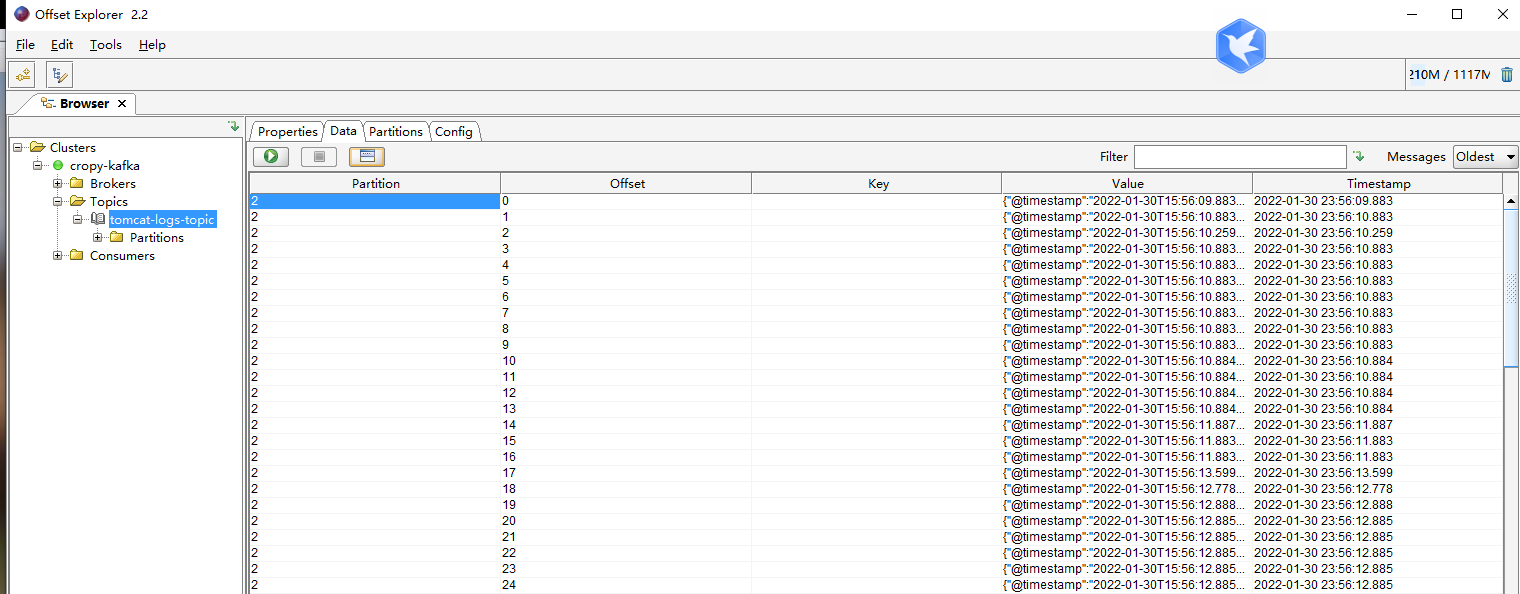Click the edit cluster tree toolbar icon
The image size is (1520, 594).
tap(59, 75)
